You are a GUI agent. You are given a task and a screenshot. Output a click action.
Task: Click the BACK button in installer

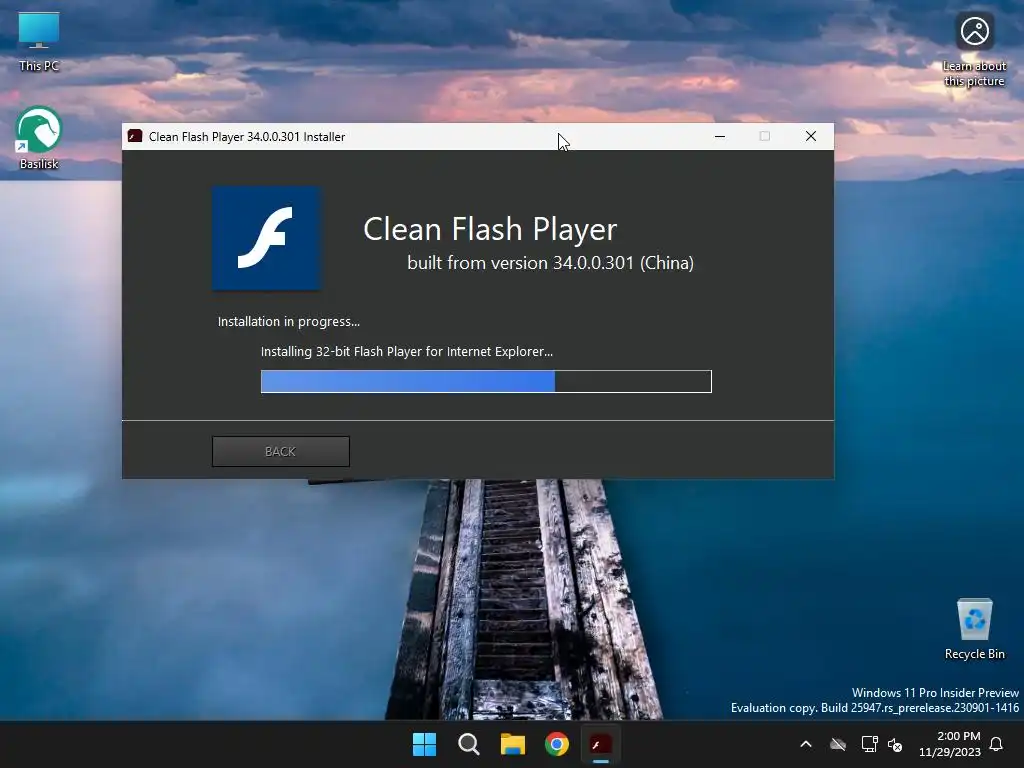281,451
